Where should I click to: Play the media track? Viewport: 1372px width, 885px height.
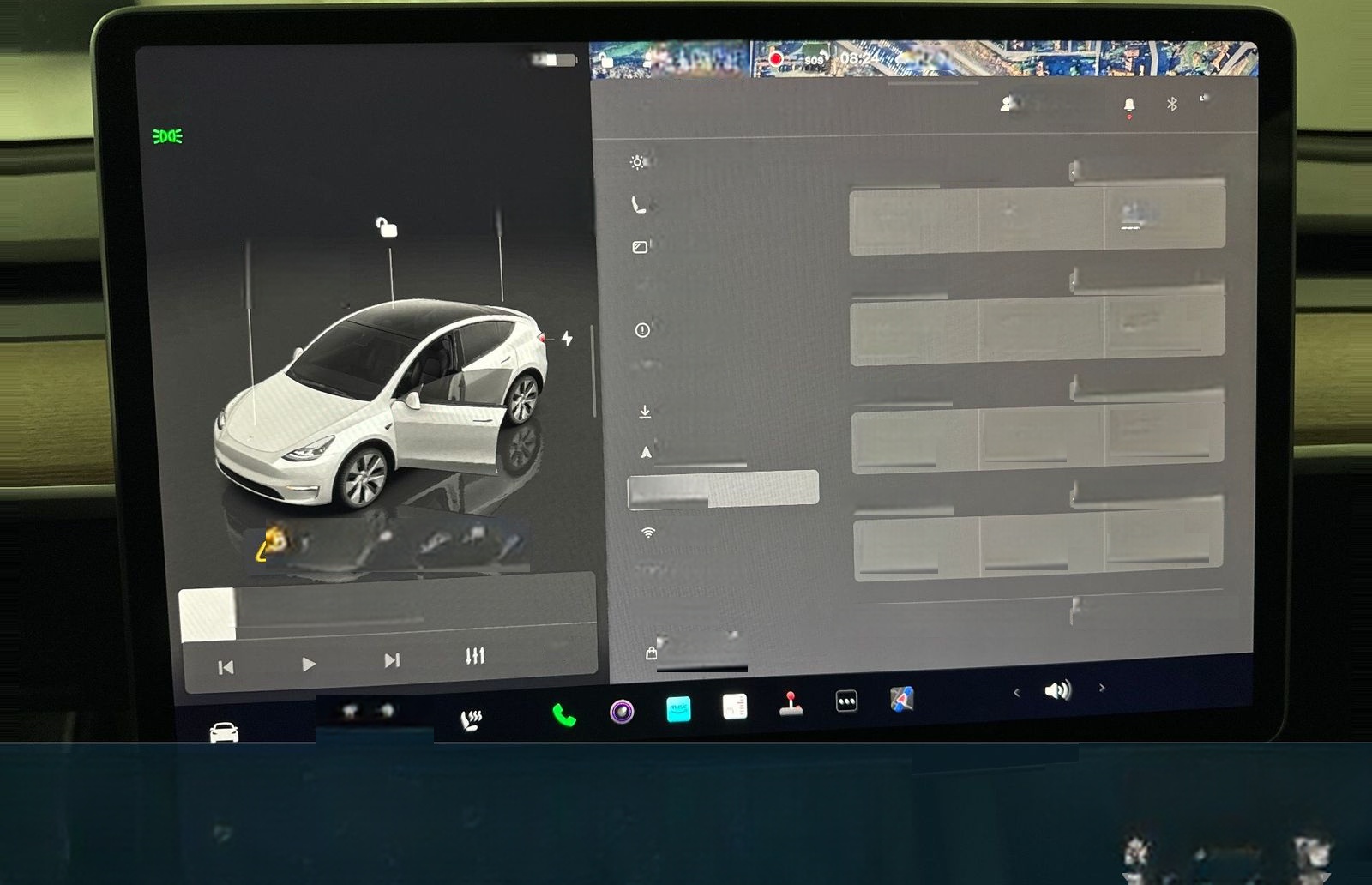tap(309, 664)
